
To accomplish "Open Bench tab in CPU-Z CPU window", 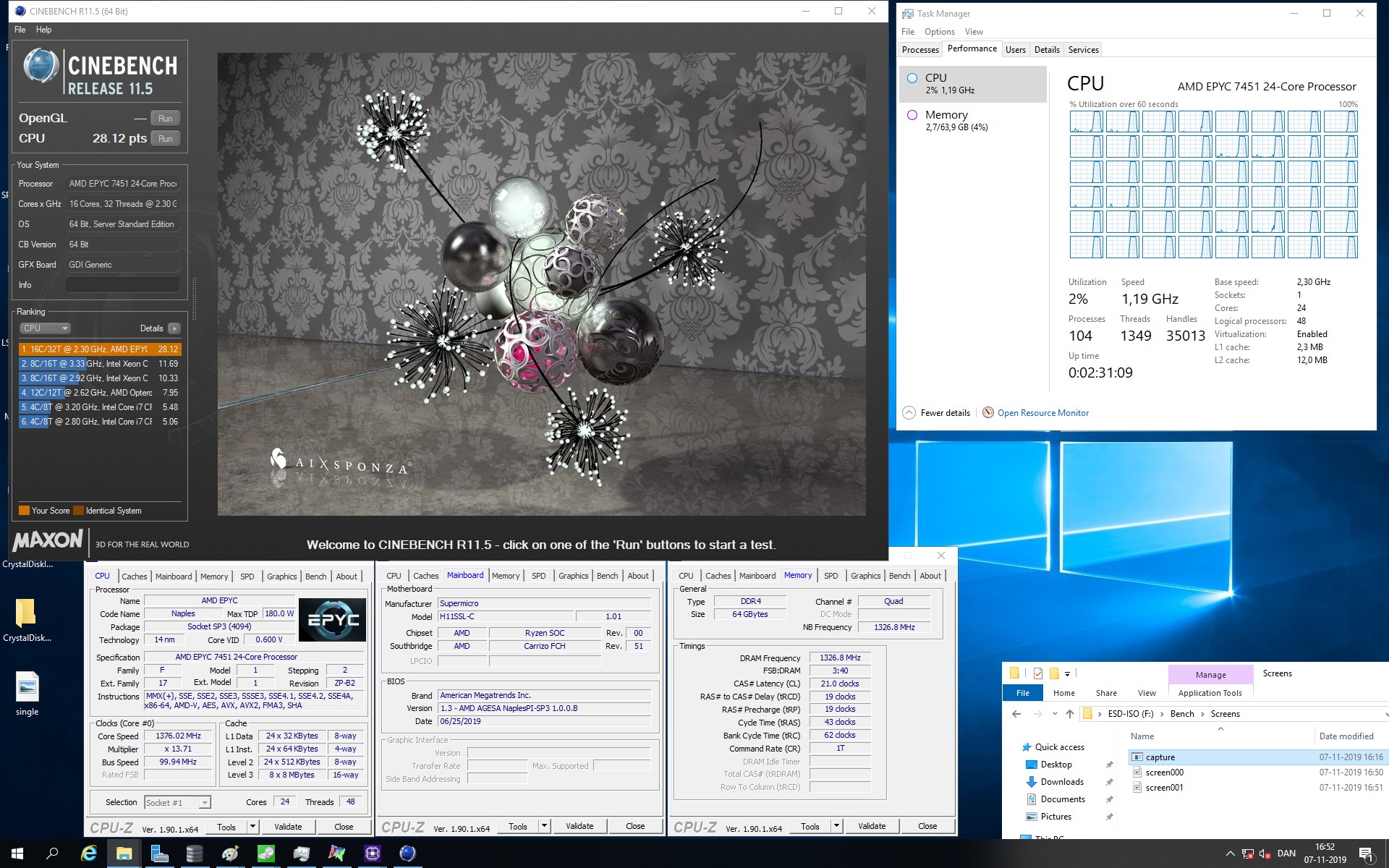I will pyautogui.click(x=315, y=576).
